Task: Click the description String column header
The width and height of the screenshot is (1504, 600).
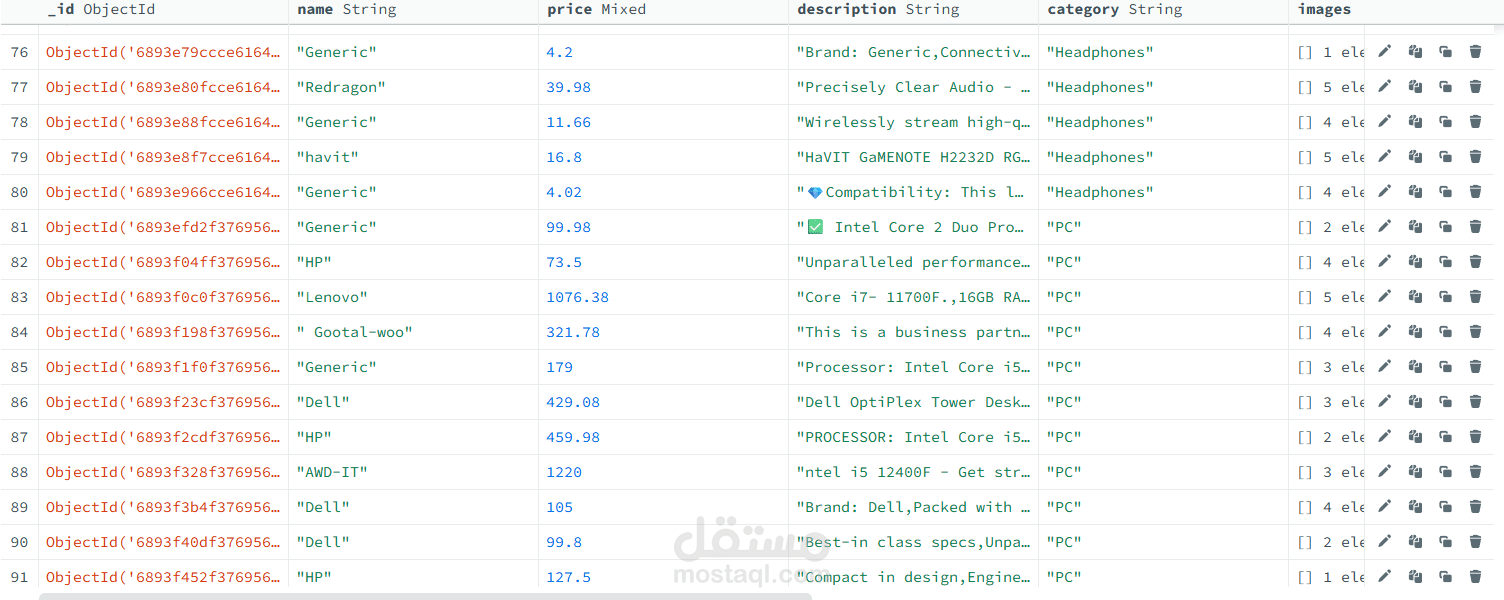Action: coord(878,10)
